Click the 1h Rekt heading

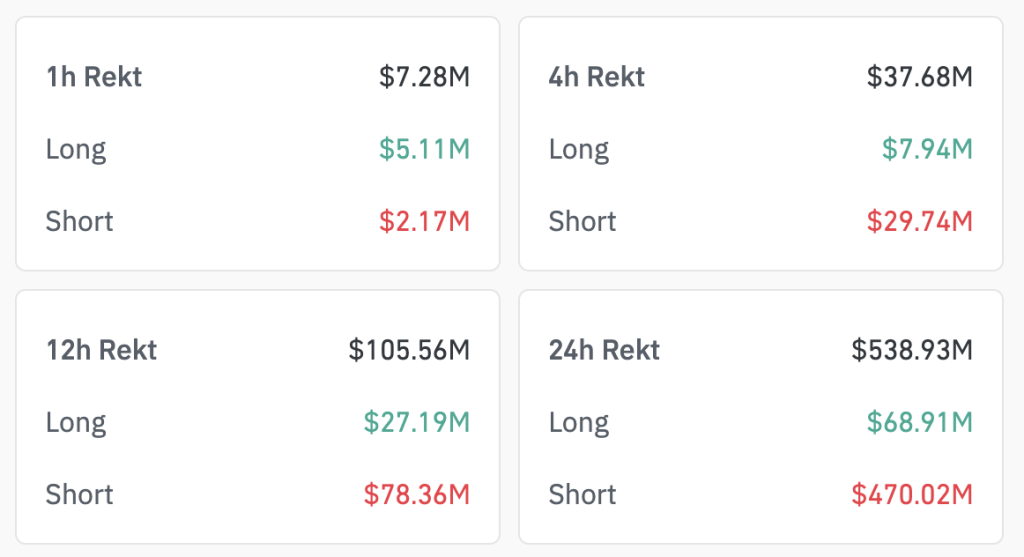click(x=94, y=77)
